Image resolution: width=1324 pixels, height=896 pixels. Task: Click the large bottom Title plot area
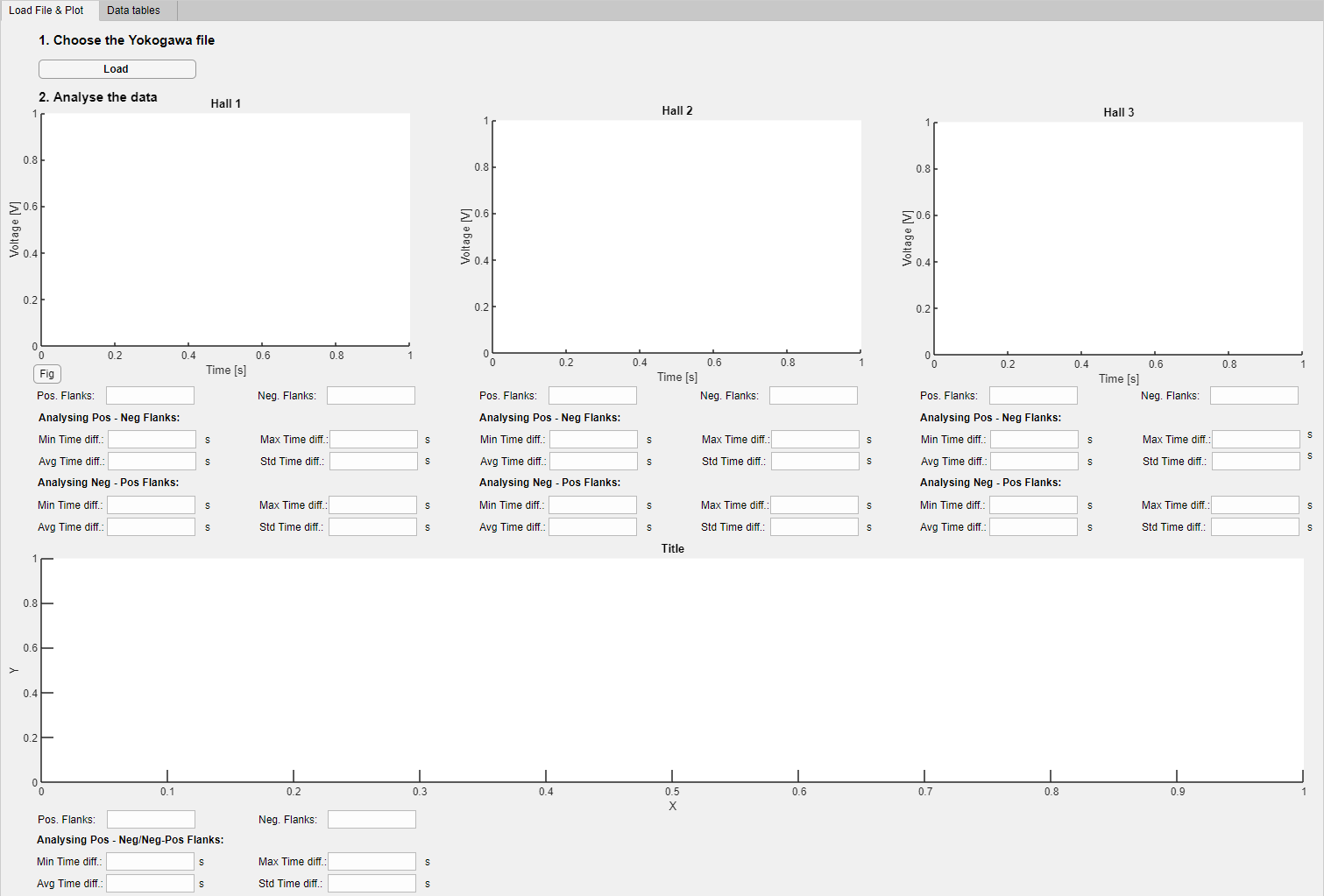click(672, 670)
